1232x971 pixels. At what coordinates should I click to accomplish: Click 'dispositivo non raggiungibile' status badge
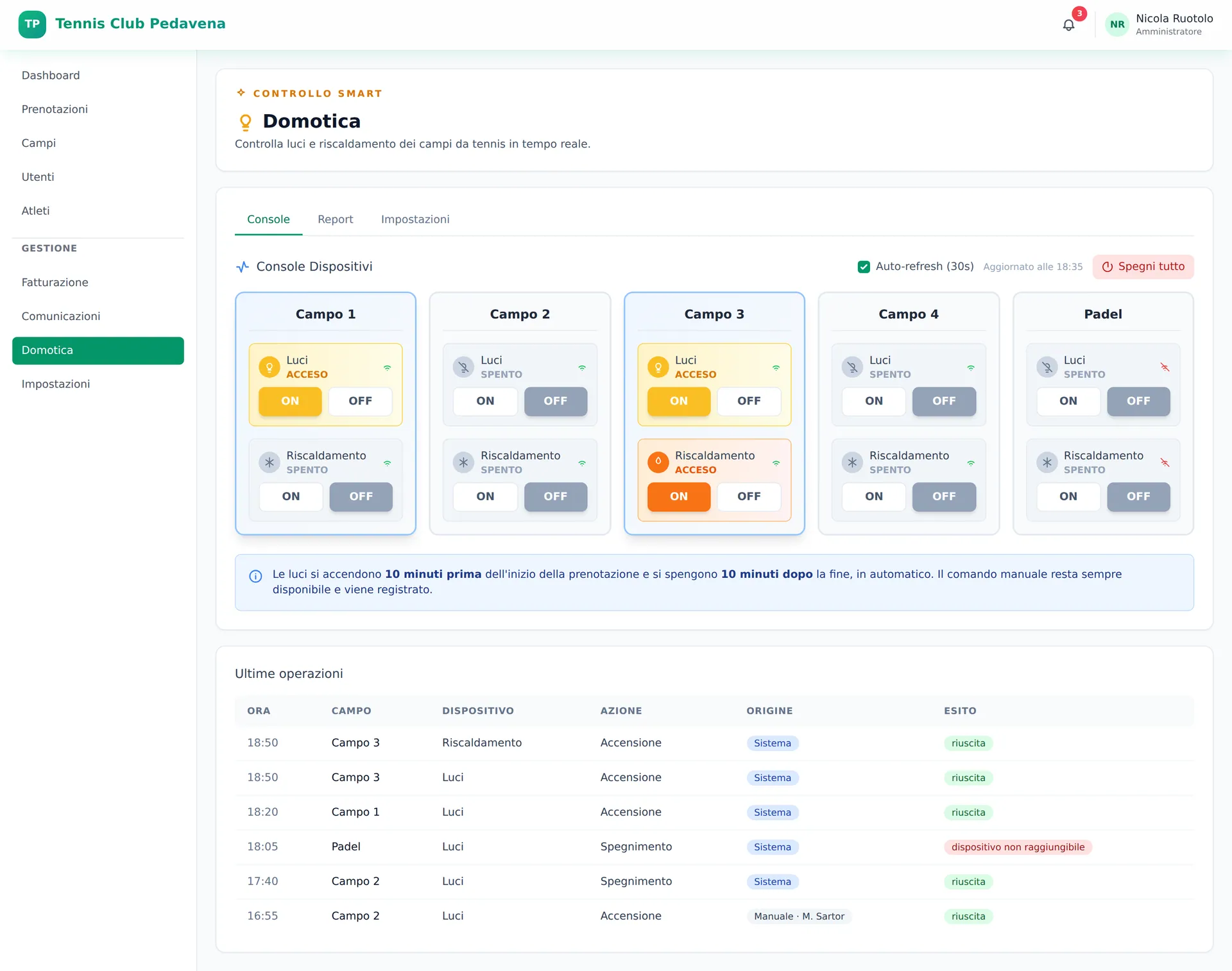click(1018, 847)
